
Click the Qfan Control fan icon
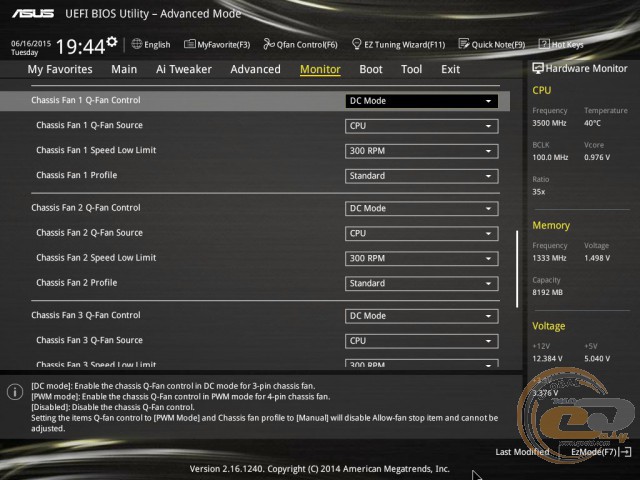(269, 44)
